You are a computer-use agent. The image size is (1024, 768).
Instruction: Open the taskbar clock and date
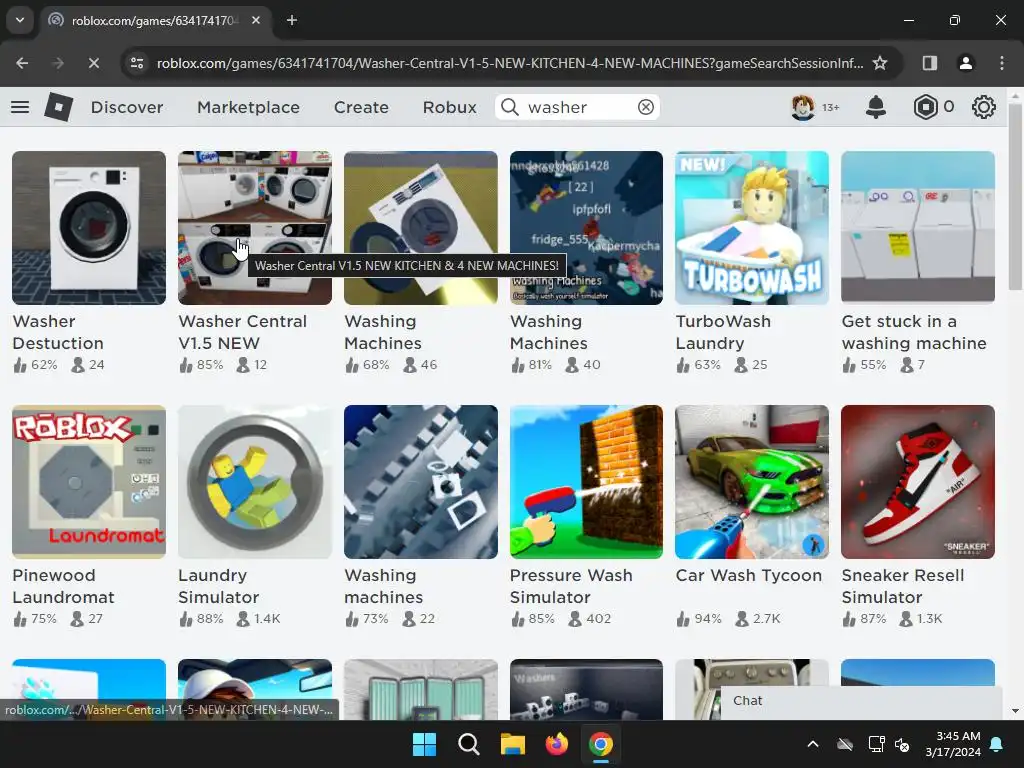[953, 744]
